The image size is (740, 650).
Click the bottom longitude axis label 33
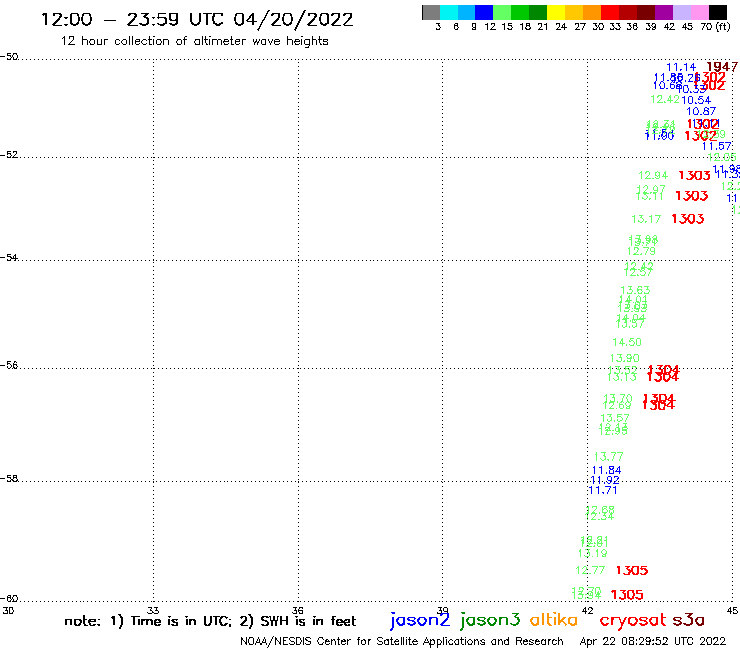coord(153,611)
